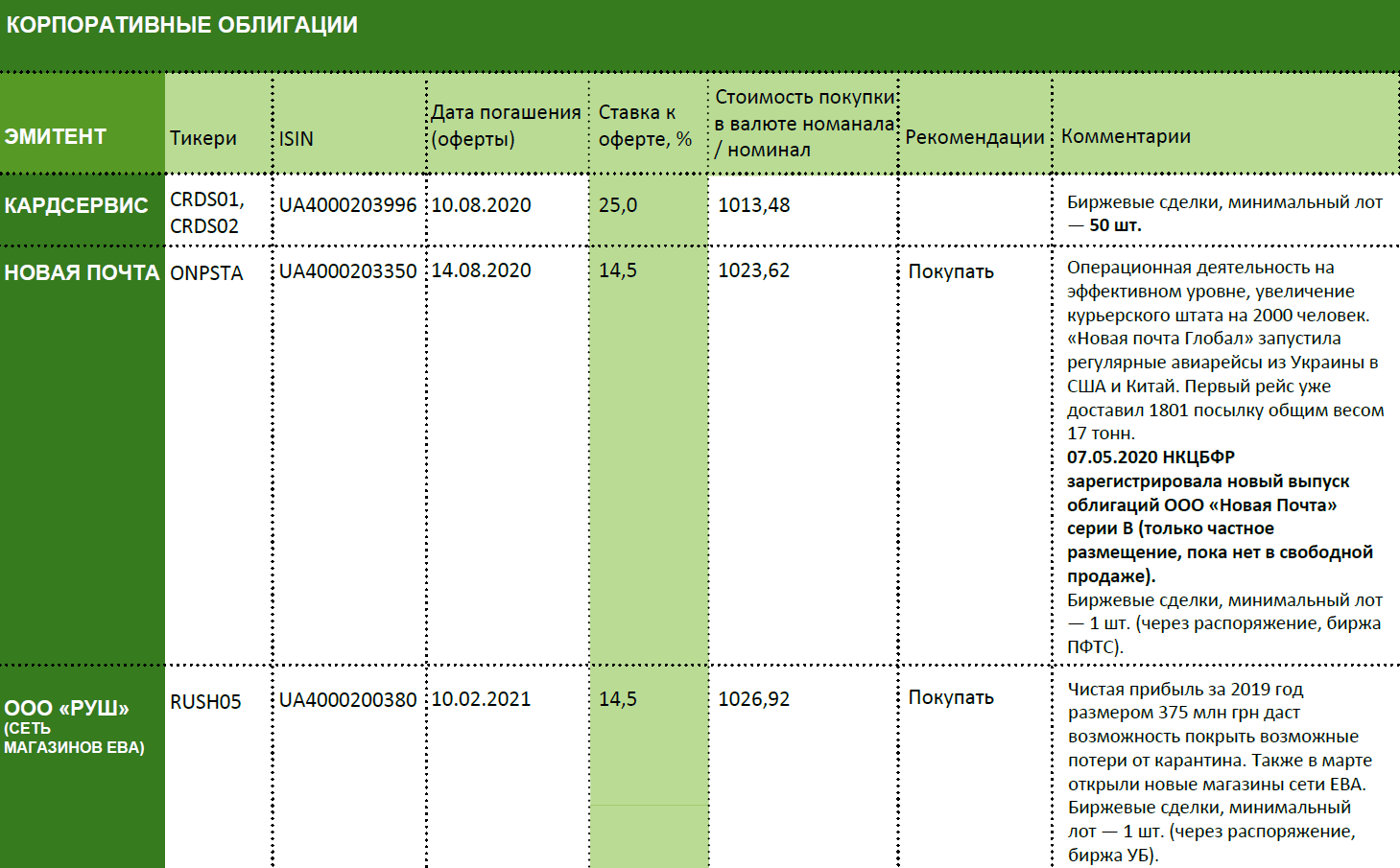1400x868 pixels.
Task: Select the Комментарии column header
Action: tap(1126, 136)
